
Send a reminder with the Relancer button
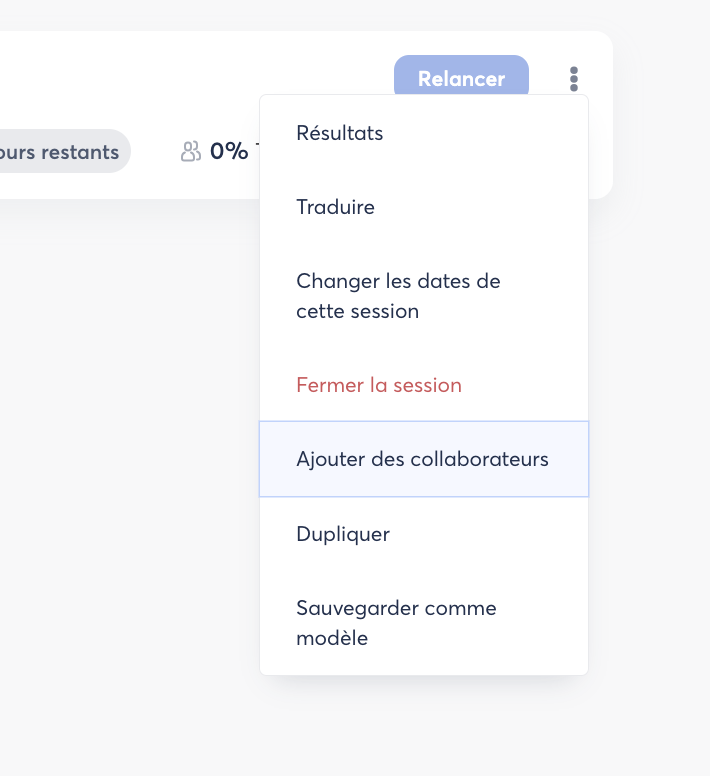click(461, 78)
